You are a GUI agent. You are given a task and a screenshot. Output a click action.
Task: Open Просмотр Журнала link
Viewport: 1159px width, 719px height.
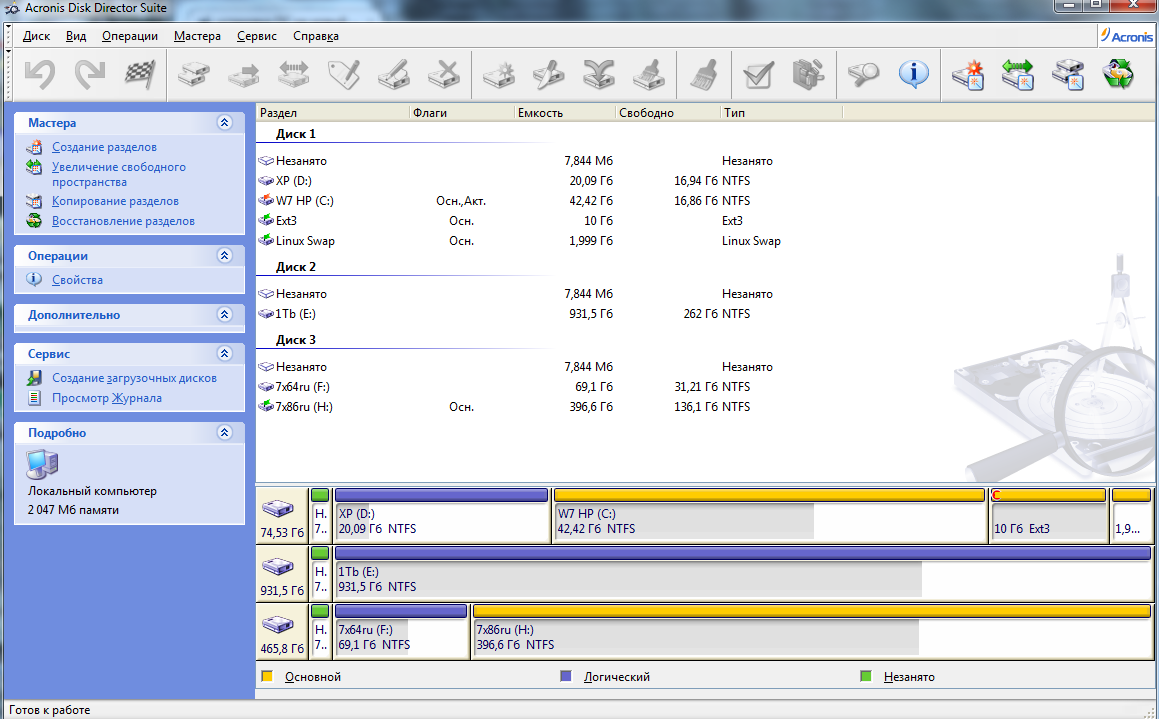pos(107,398)
